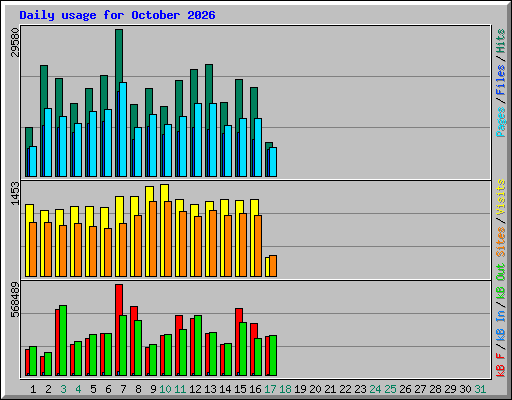Click green weekend day 31 label
Viewport: 512px width, 400px height.
pos(480,389)
